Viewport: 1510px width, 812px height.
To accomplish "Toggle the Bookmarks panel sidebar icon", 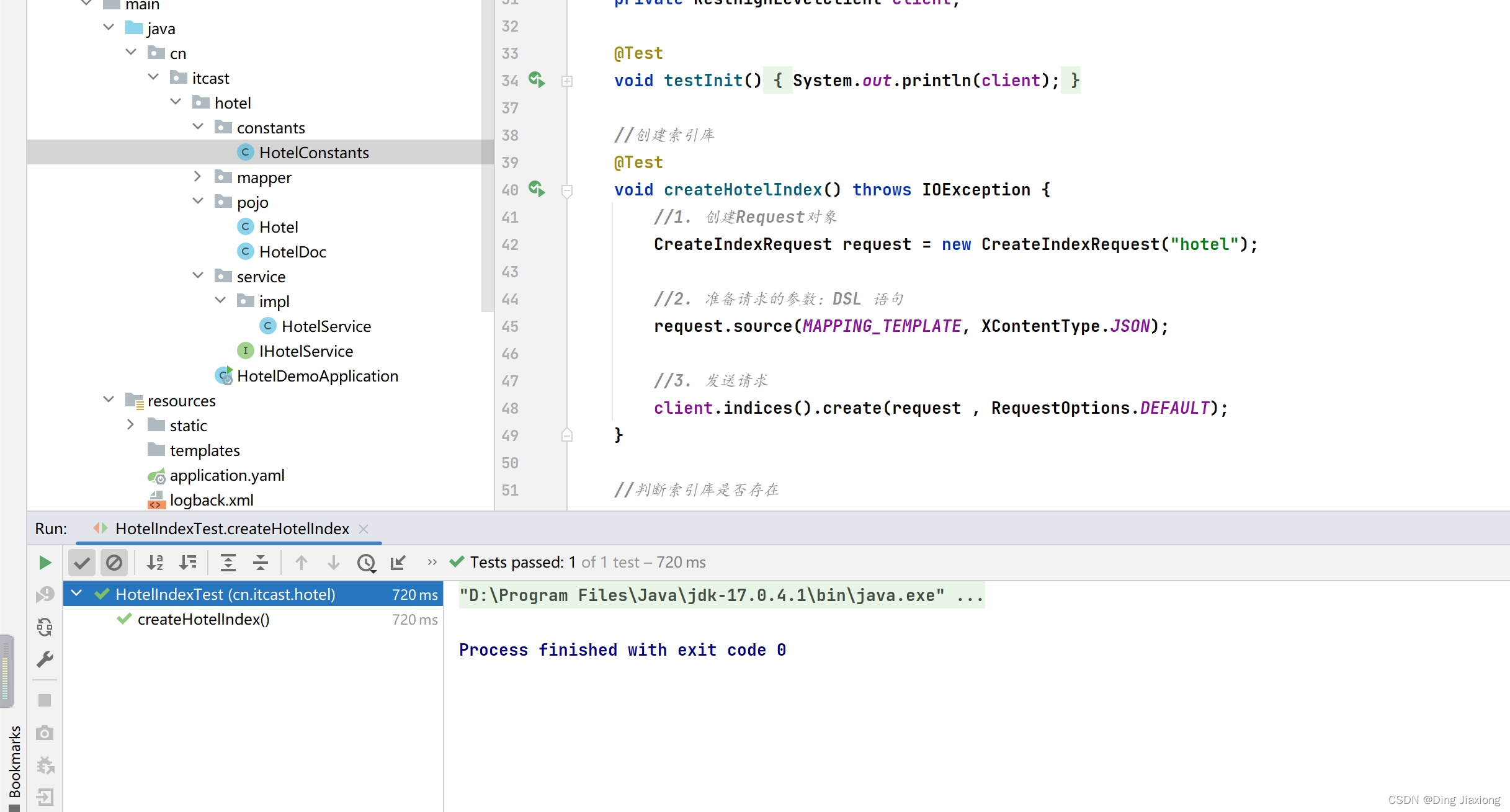I will click(x=11, y=762).
